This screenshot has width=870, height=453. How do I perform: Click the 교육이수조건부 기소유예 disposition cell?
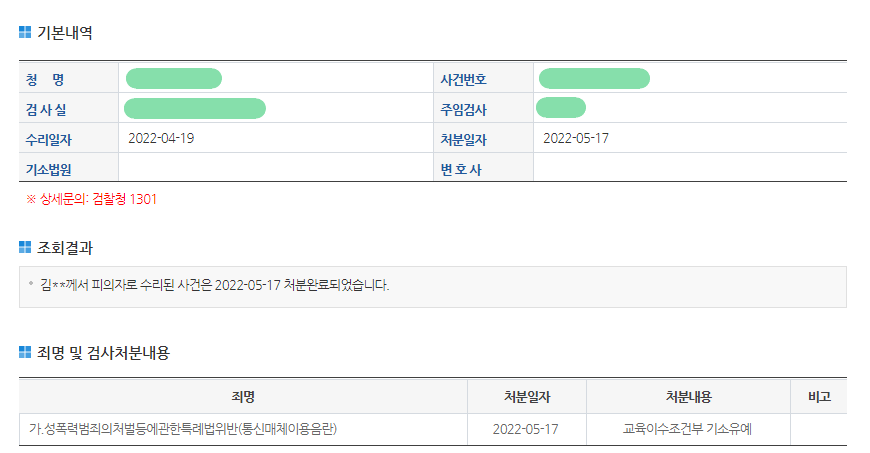click(x=688, y=430)
